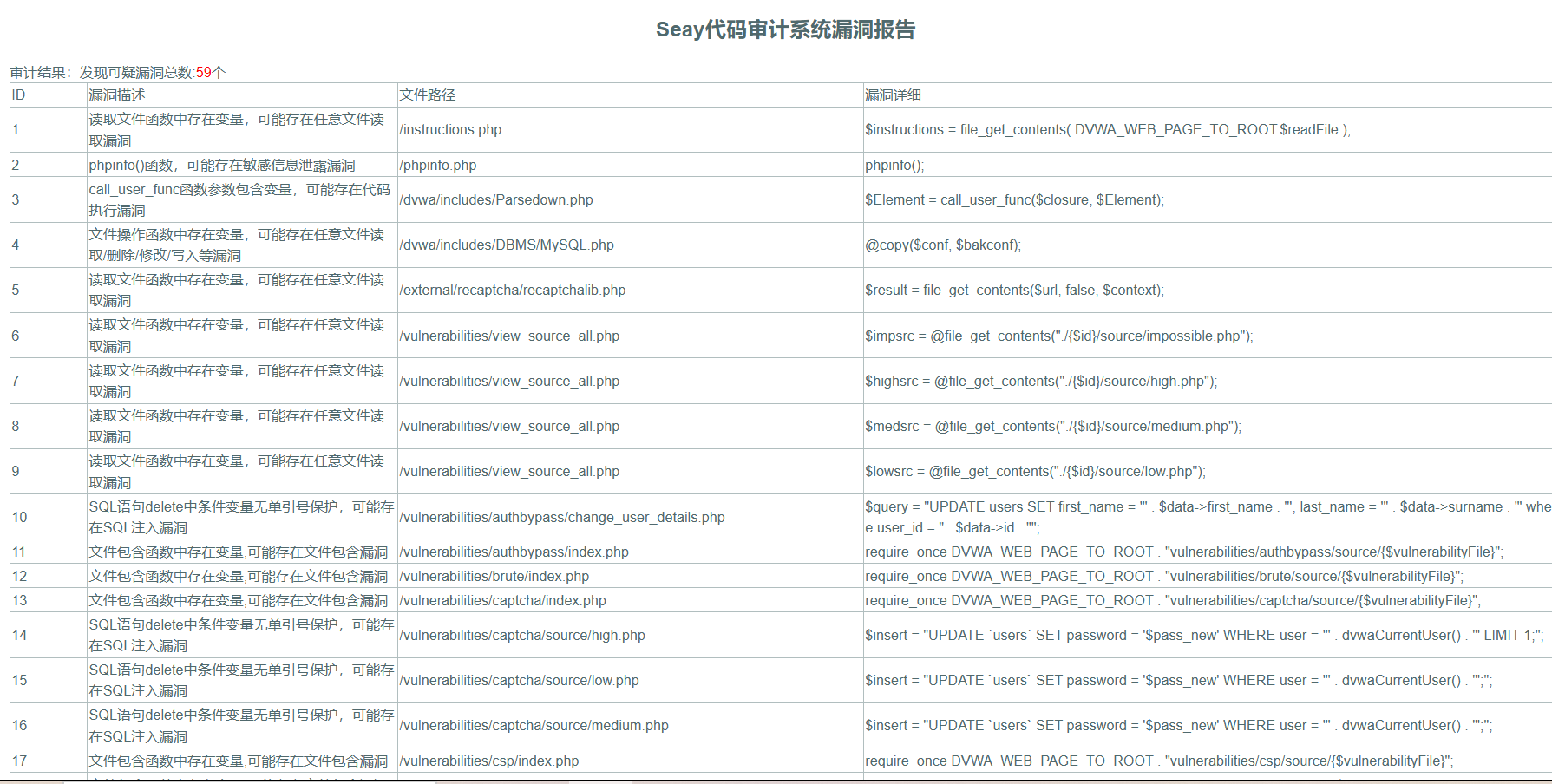Click the phpinfo(); code snippet

(893, 165)
